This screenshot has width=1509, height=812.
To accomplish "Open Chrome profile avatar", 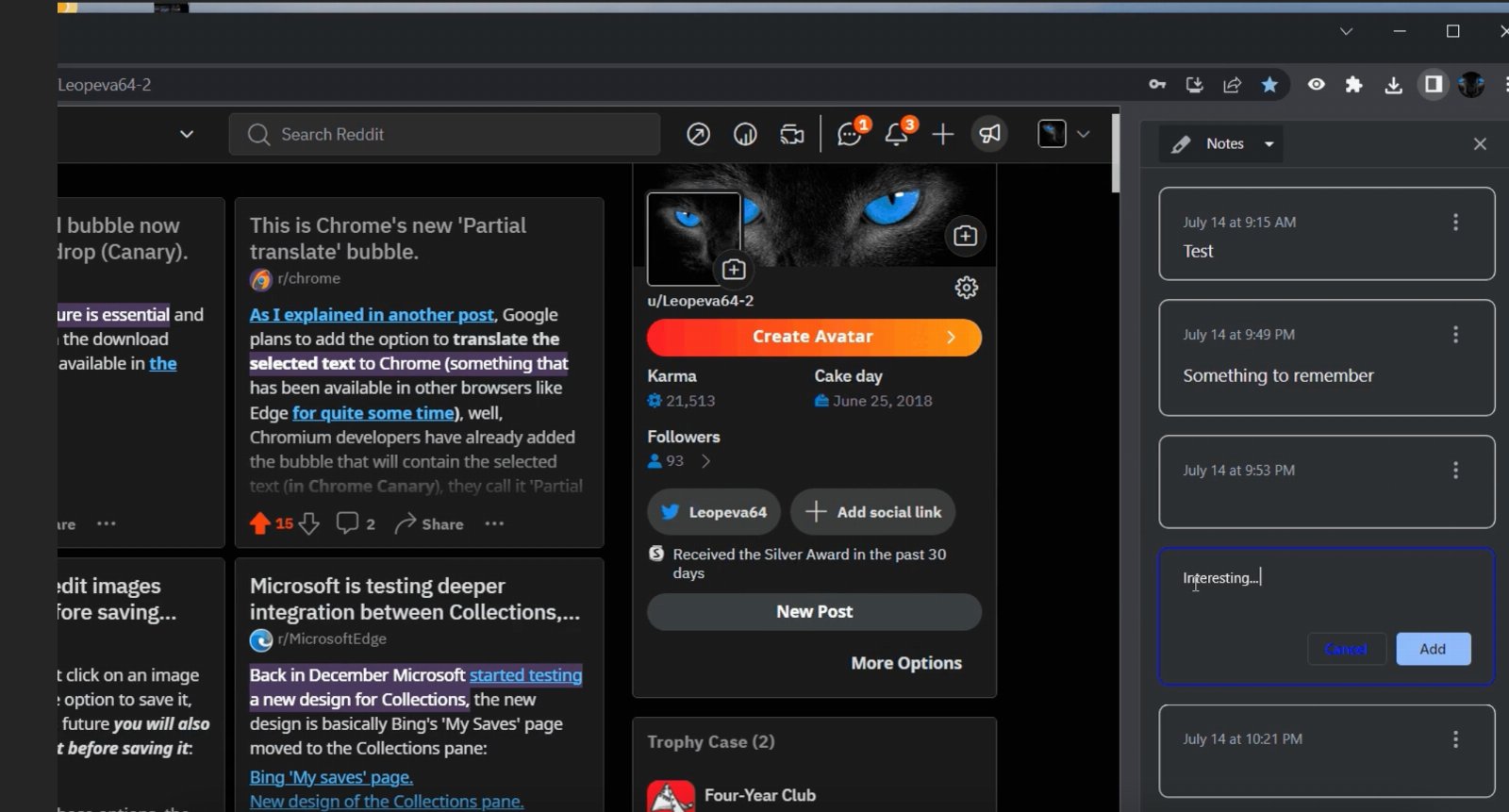I will (x=1471, y=85).
